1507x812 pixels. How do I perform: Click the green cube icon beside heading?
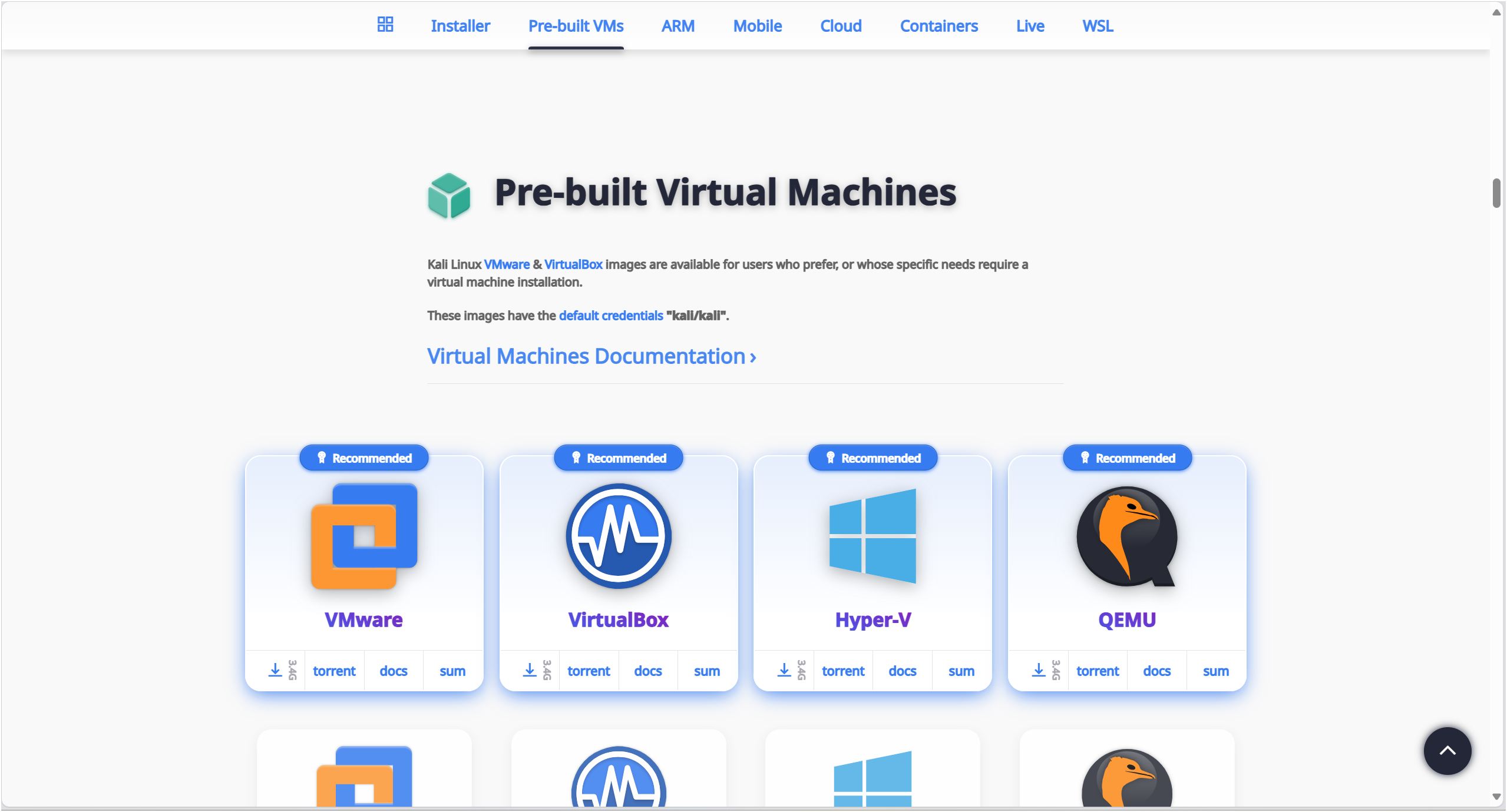(449, 195)
